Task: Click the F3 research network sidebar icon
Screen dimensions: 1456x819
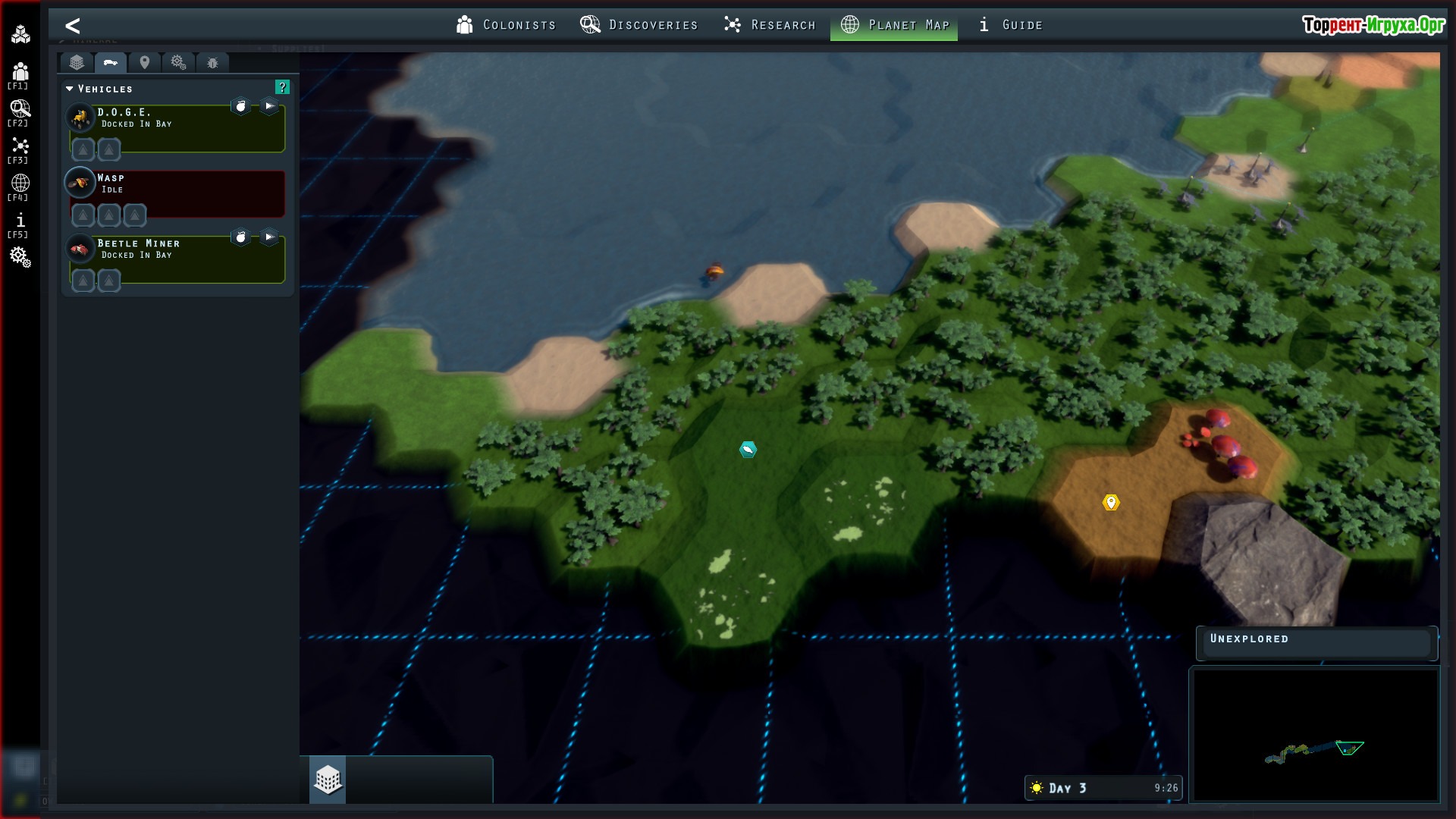Action: click(x=20, y=147)
